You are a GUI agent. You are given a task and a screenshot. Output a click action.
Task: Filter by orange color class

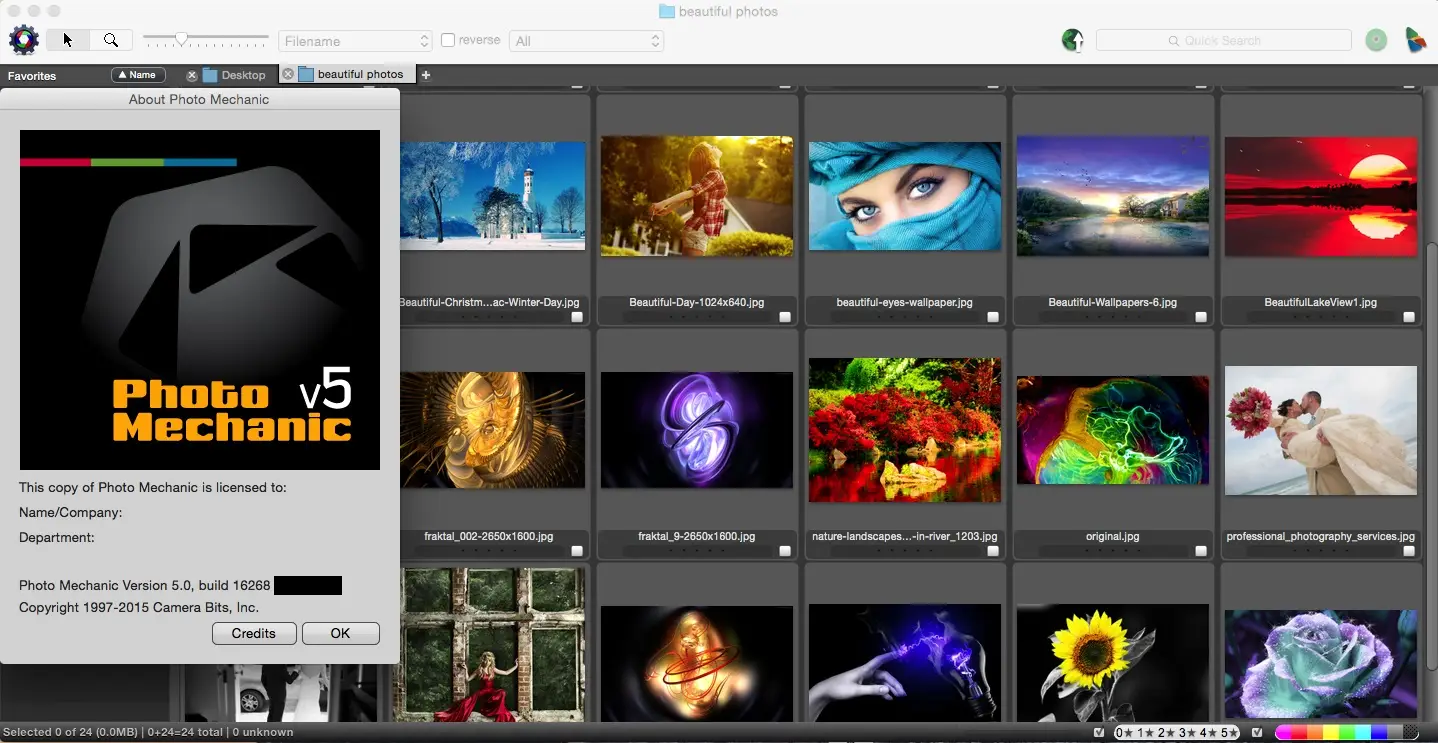[x=1315, y=733]
